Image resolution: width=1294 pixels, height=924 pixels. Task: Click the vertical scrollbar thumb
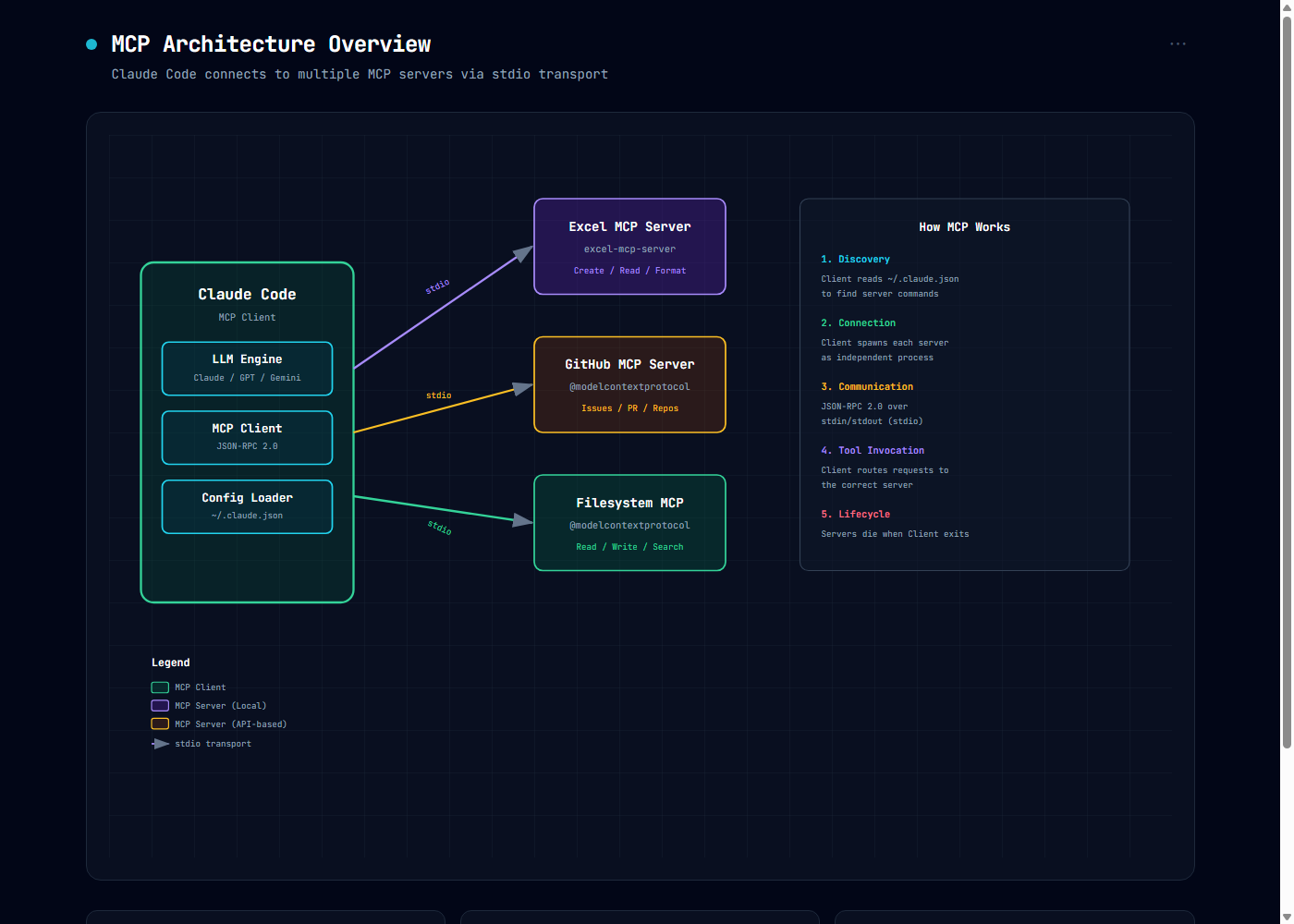(x=1287, y=383)
